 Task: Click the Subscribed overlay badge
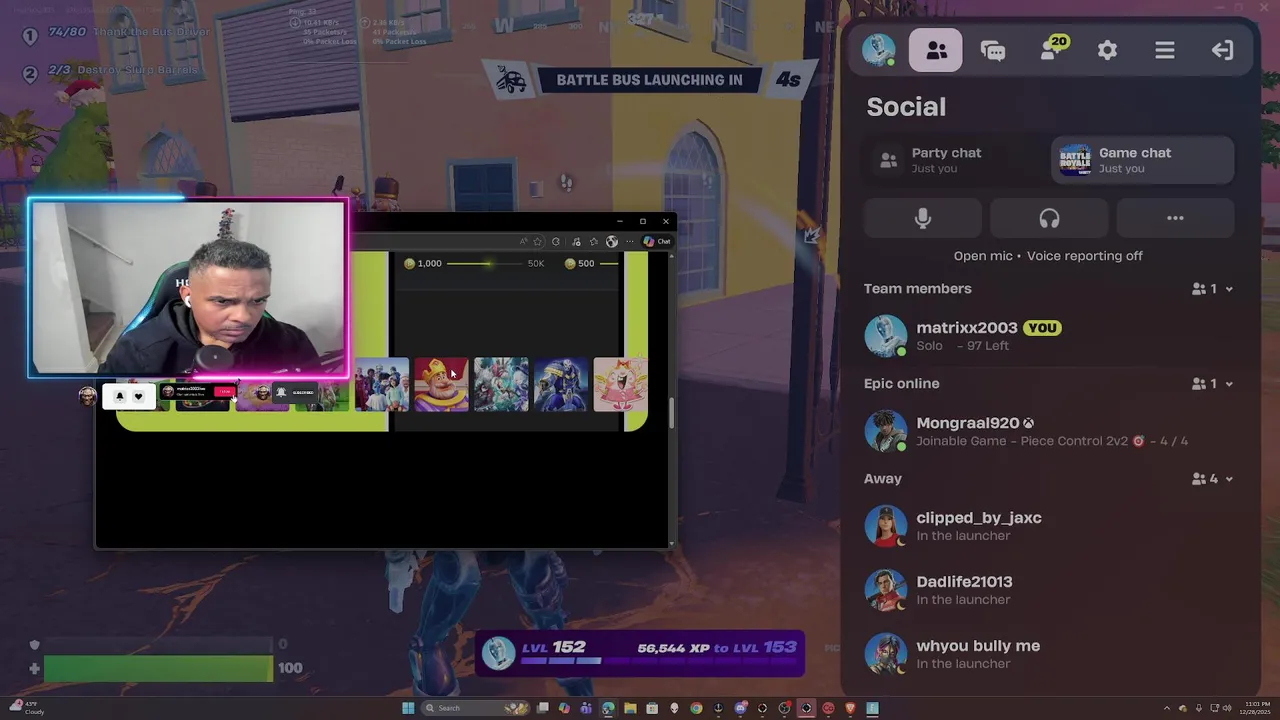click(x=296, y=392)
